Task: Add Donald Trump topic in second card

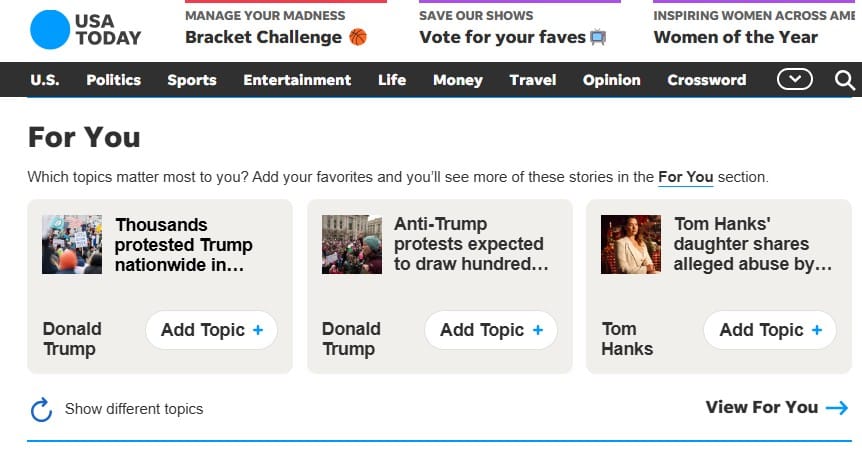Action: tap(490, 330)
